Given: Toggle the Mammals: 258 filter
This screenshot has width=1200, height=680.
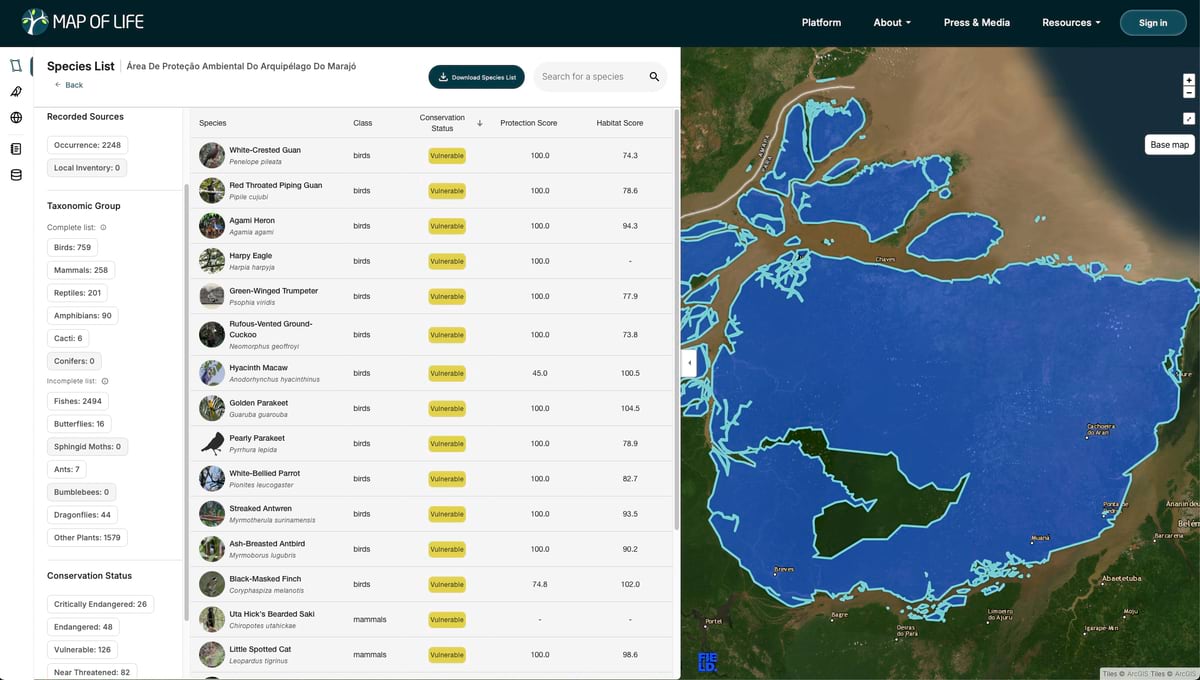Looking at the screenshot, I should (x=81, y=270).
